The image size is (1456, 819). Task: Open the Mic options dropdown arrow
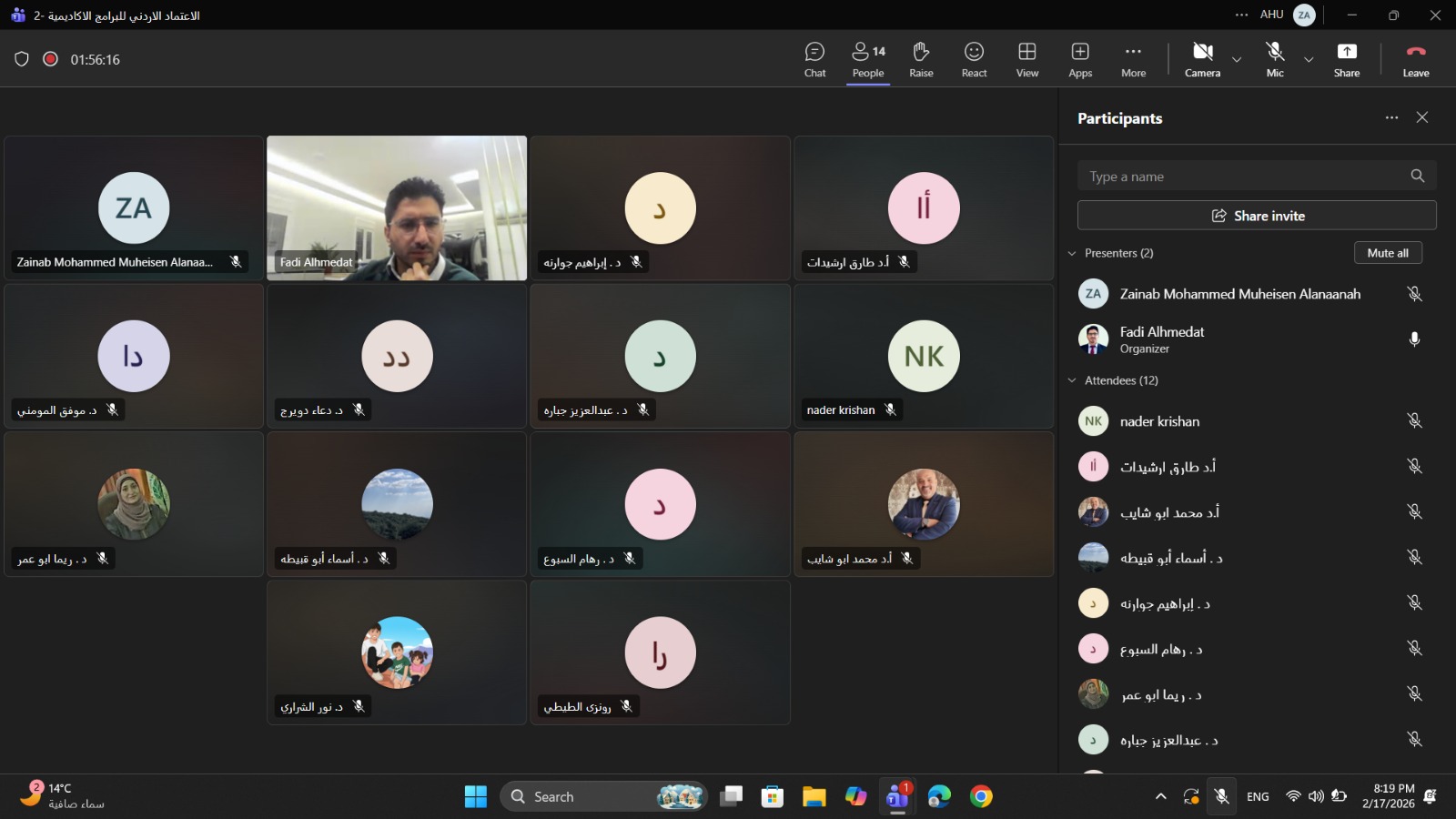coord(1309,60)
